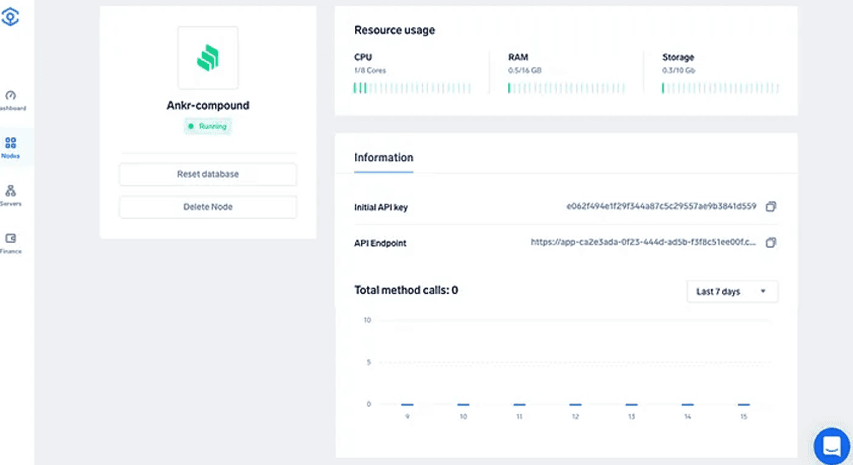Click the chart bar for day 9
Viewport: 853px width, 465px height.
407,405
